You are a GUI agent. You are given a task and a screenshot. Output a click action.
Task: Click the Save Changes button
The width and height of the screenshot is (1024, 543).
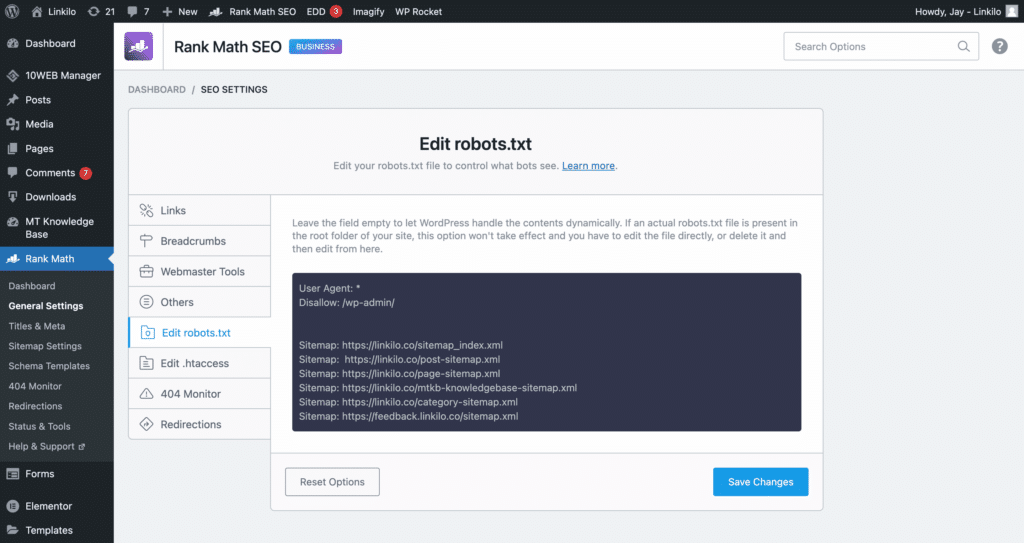point(761,482)
